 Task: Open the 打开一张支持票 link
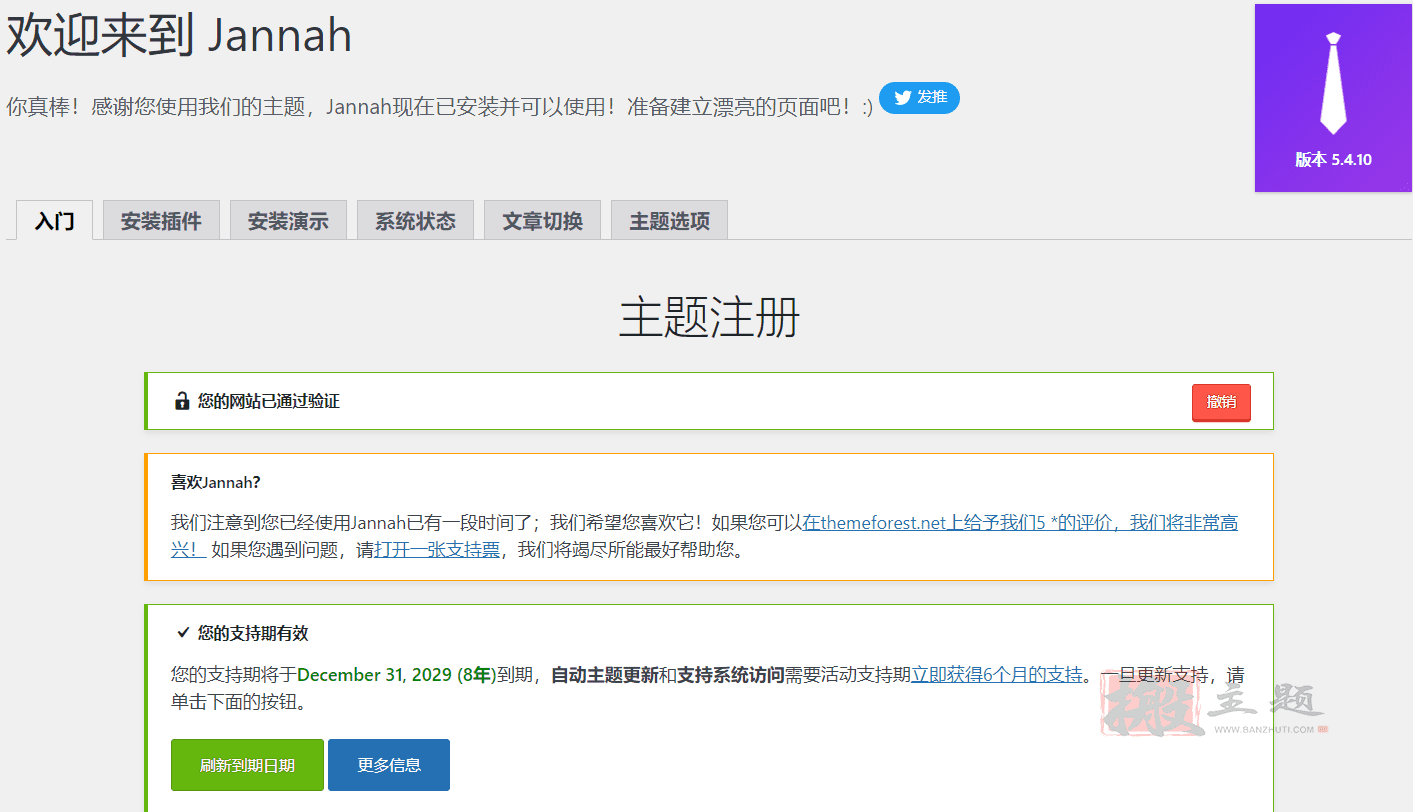point(437,549)
